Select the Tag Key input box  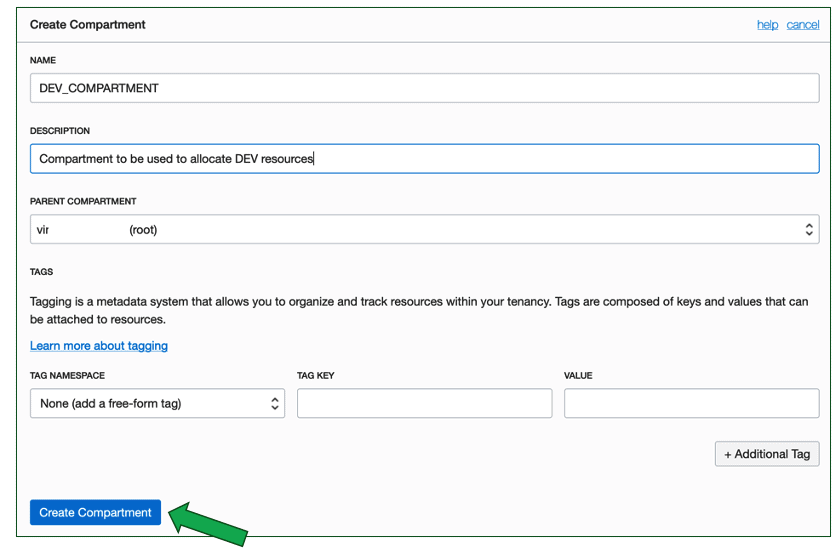pyautogui.click(x=424, y=403)
